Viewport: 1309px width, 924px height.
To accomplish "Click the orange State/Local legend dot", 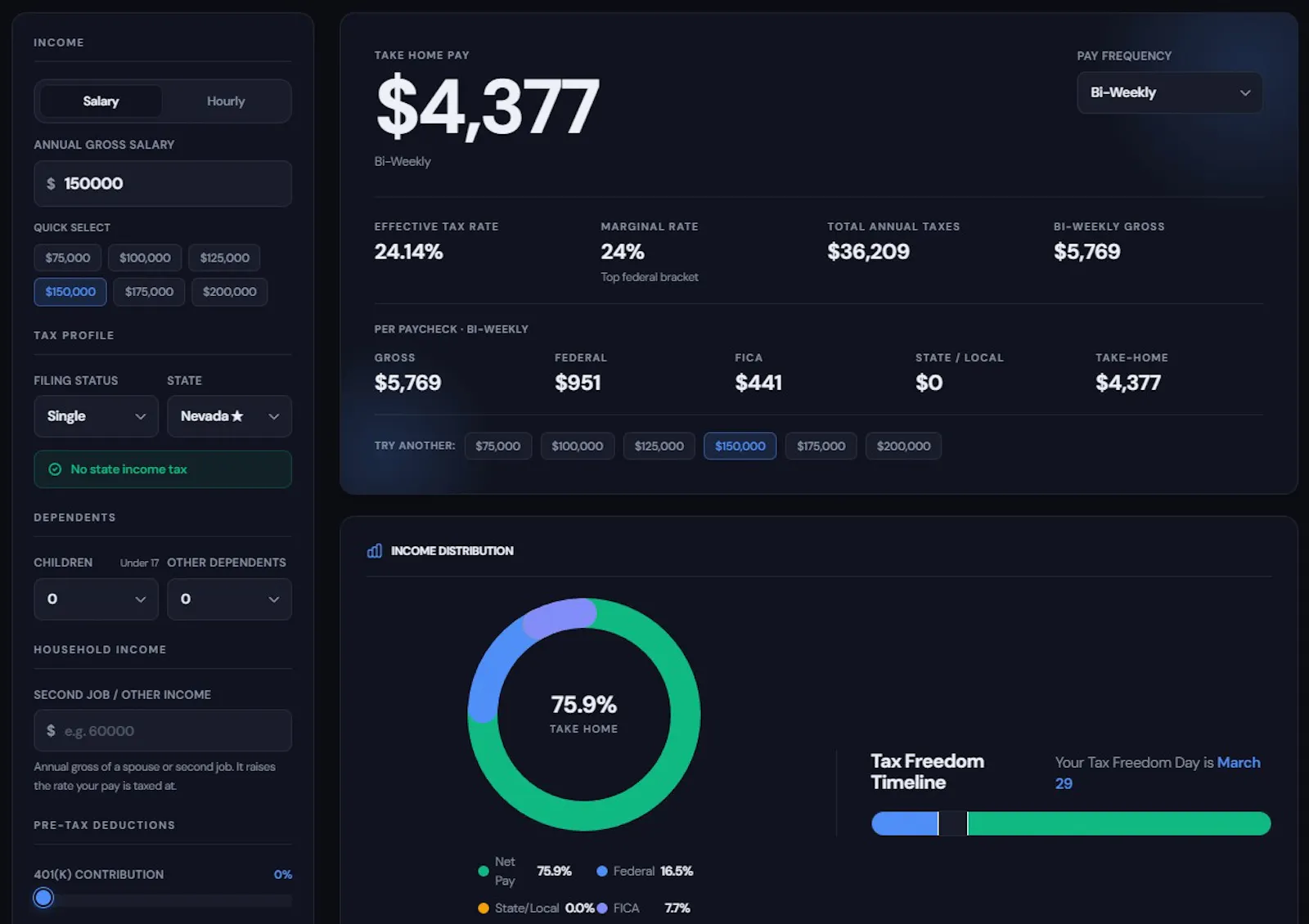I will tap(484, 908).
